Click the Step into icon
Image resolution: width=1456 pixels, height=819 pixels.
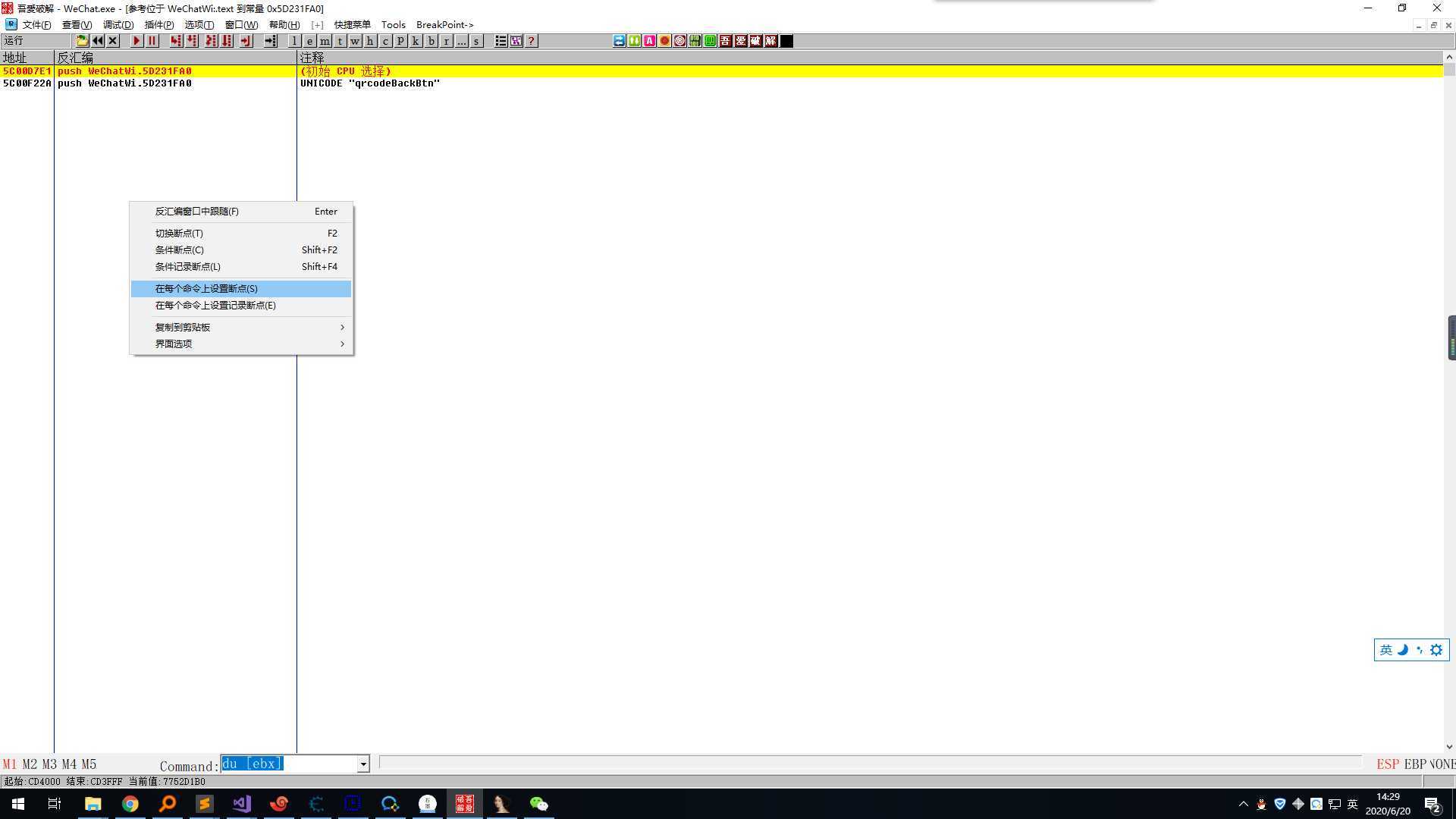pos(177,41)
